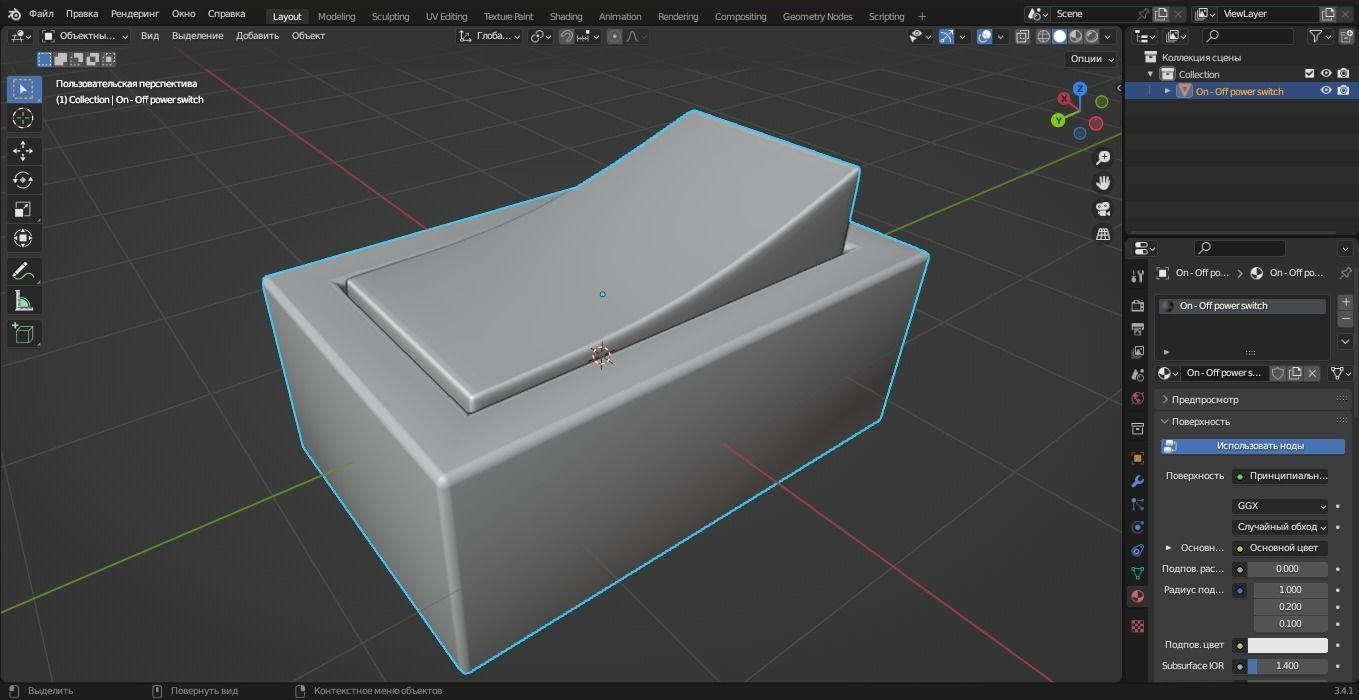
Task: Click the Select Box tool
Action: 23,89
